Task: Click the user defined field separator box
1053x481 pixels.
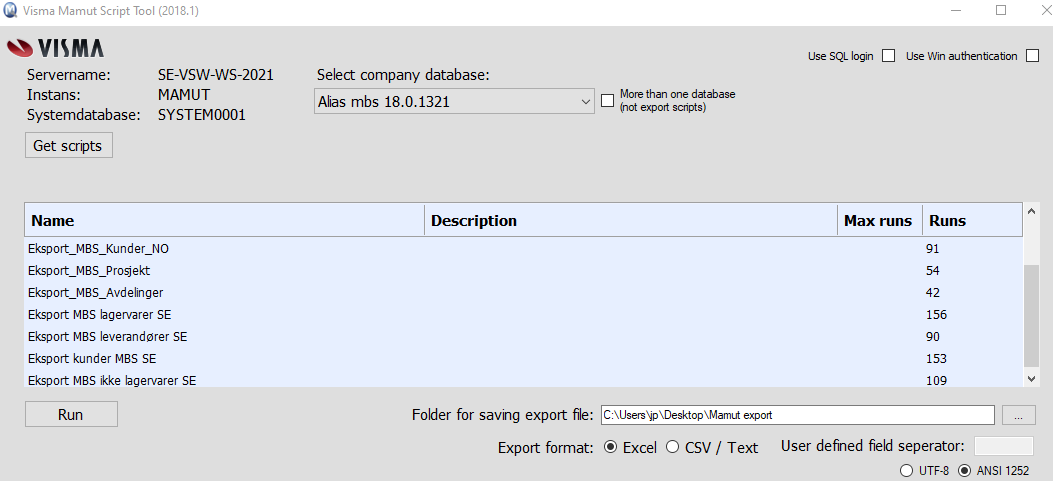Action: 1003,446
